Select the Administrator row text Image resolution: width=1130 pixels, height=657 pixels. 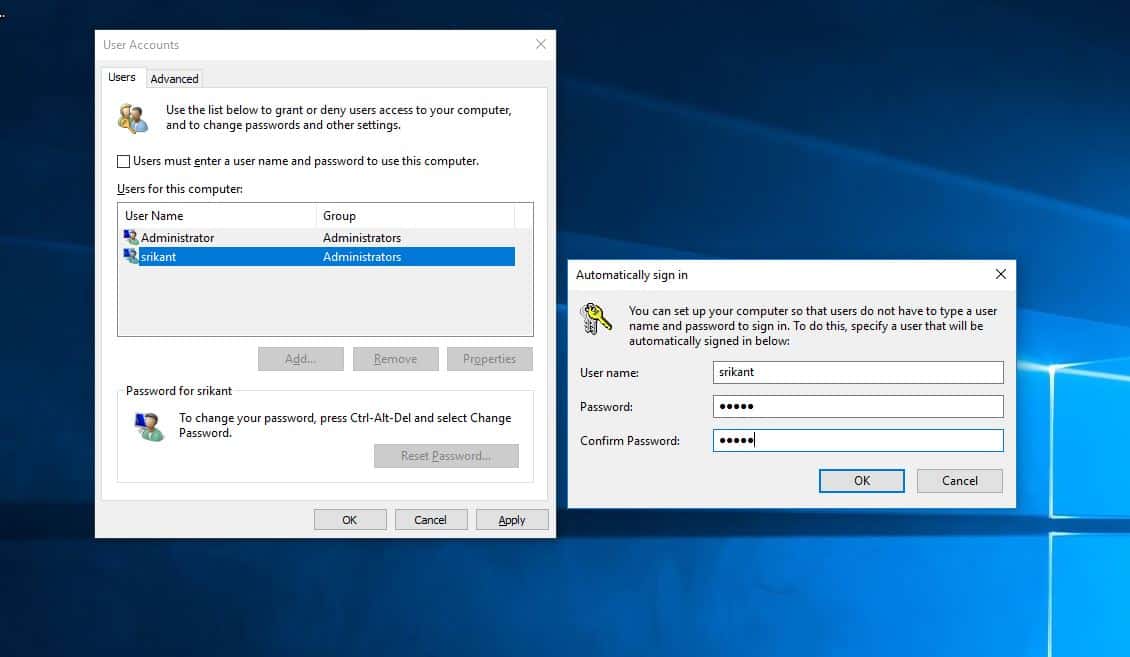coord(177,238)
